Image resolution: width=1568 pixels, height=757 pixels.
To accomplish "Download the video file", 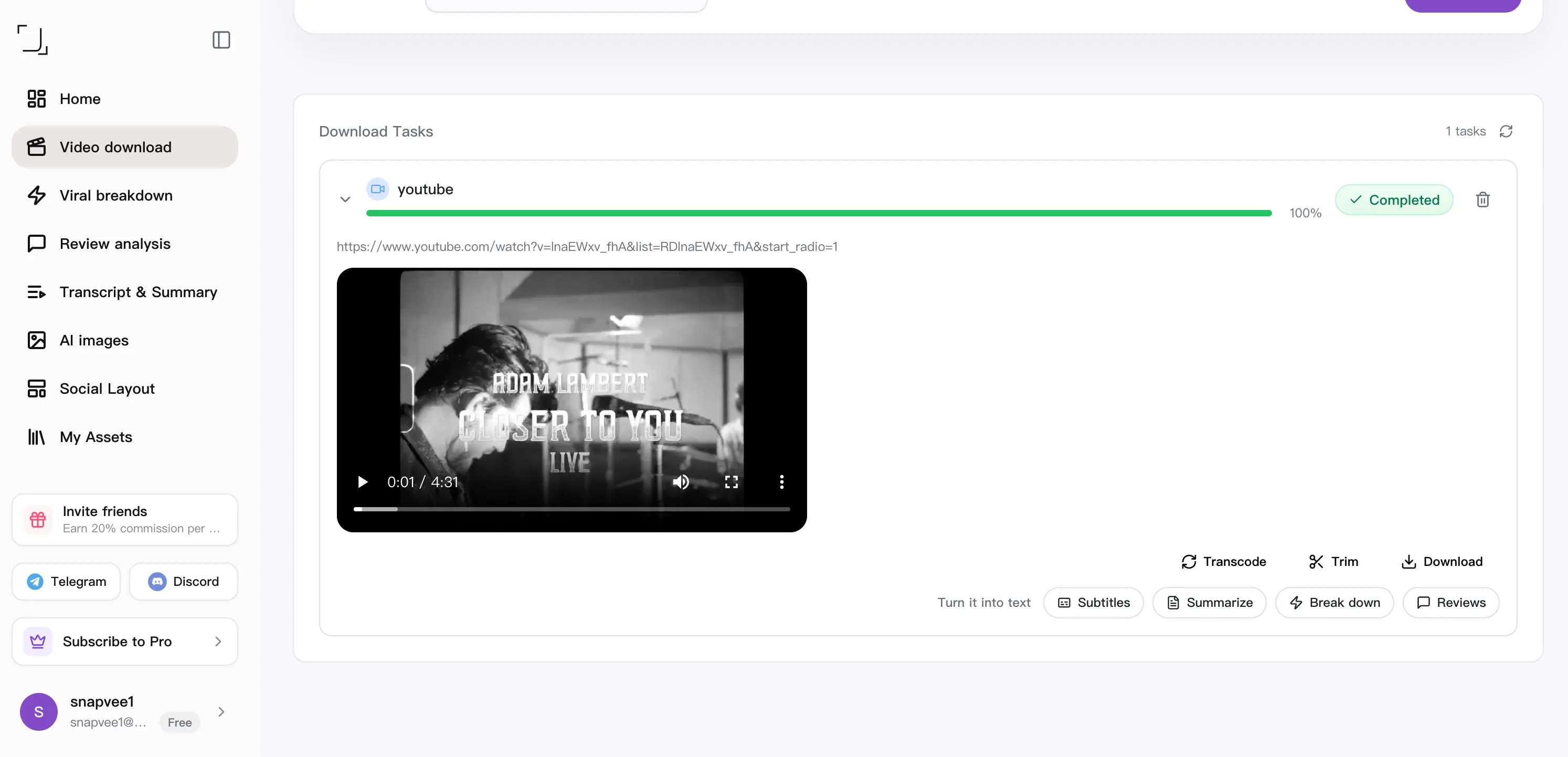I will pos(1442,562).
